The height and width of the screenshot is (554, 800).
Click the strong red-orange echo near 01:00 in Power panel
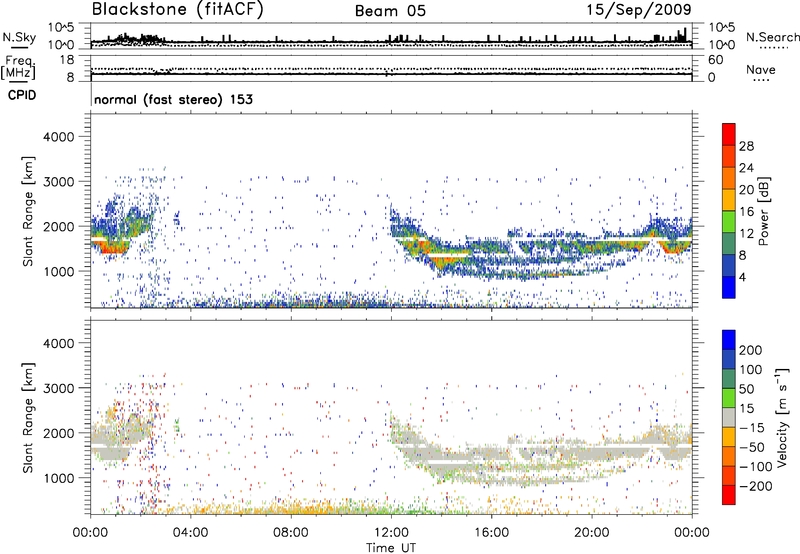point(113,247)
